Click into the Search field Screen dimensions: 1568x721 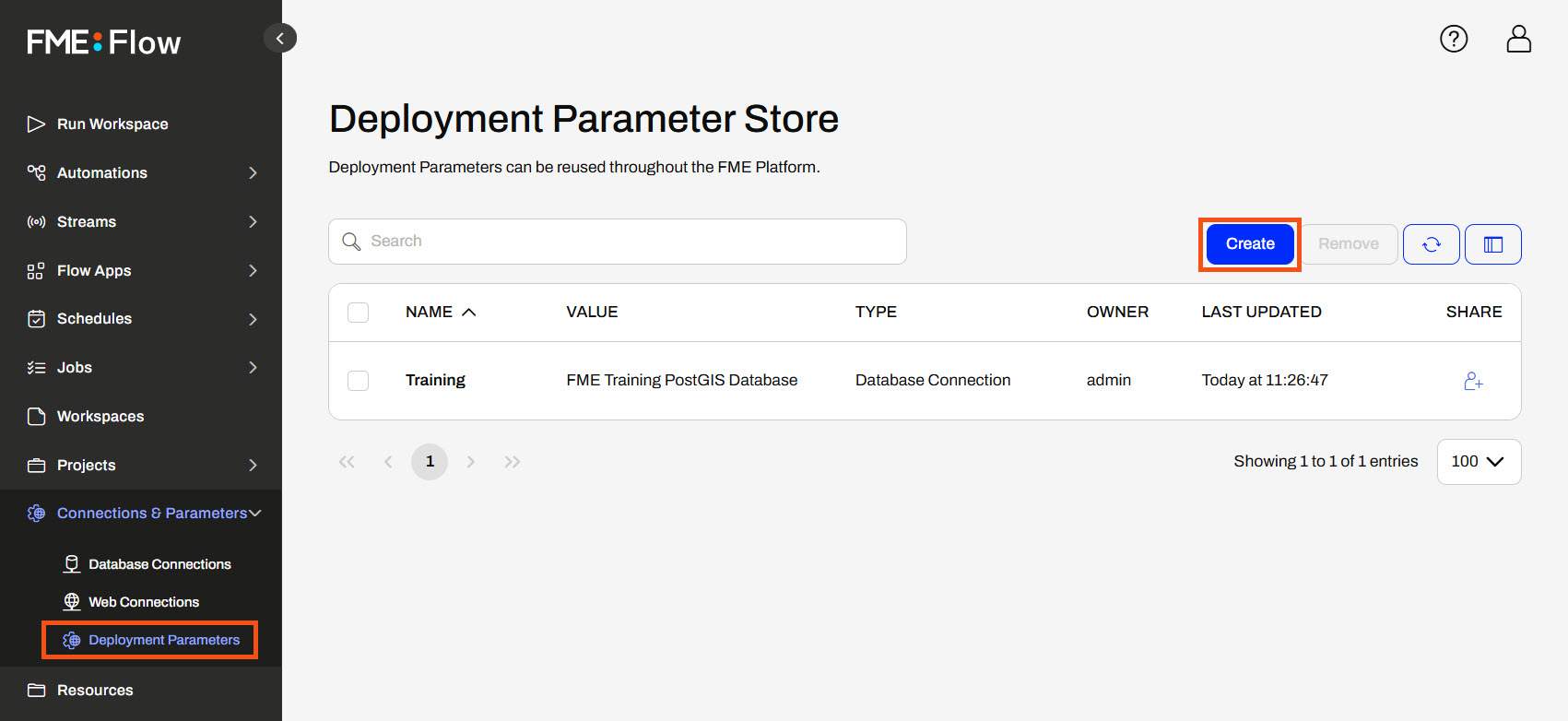coord(618,242)
